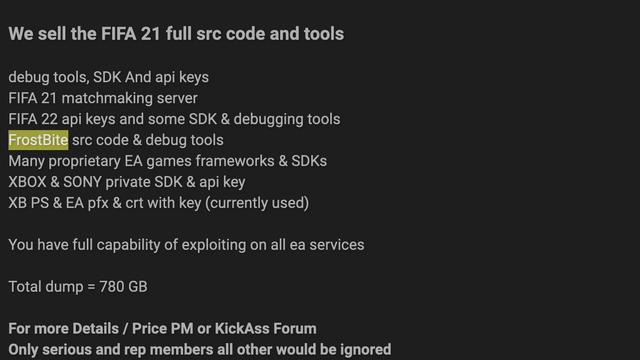Click the XB PS & EA pfx line
The height and width of the screenshot is (360, 640).
pos(159,203)
